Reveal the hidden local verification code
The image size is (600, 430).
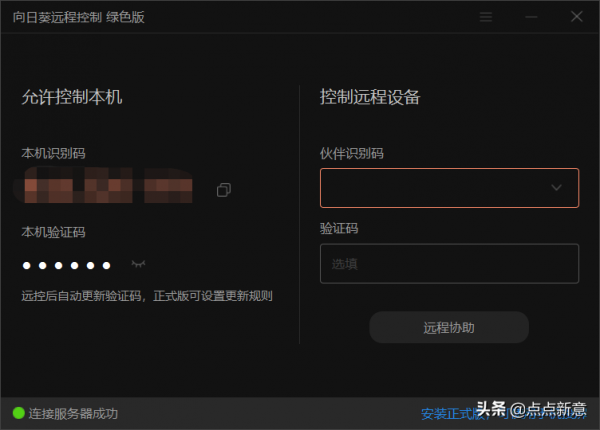139,264
